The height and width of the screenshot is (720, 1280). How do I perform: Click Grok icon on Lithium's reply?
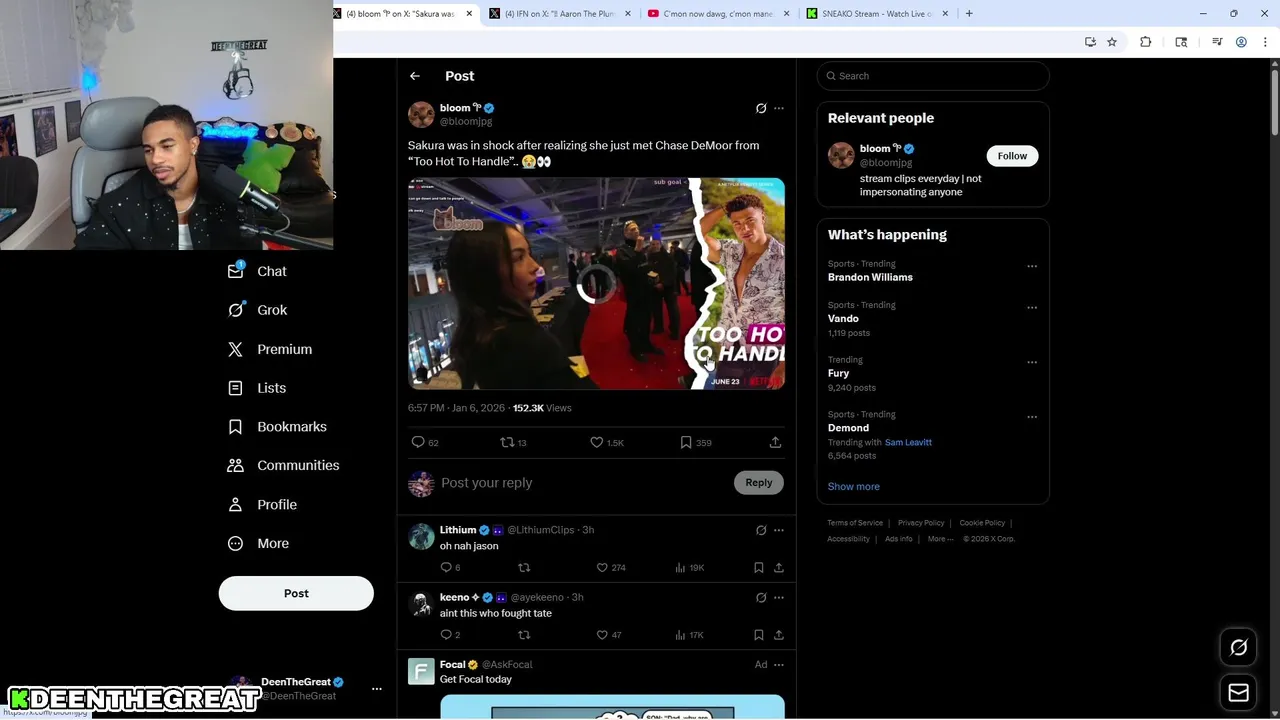(761, 530)
